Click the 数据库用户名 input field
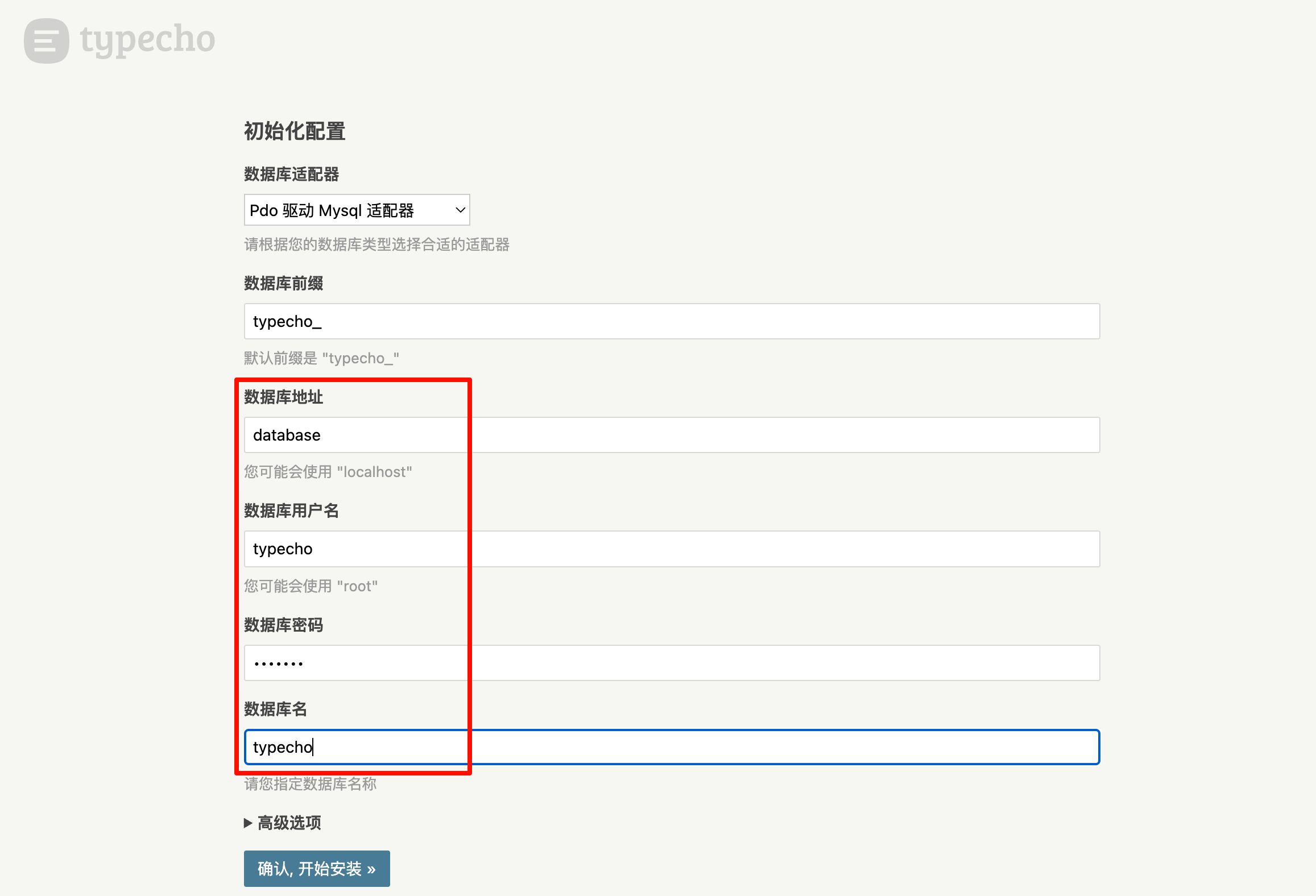1316x896 pixels. [671, 549]
